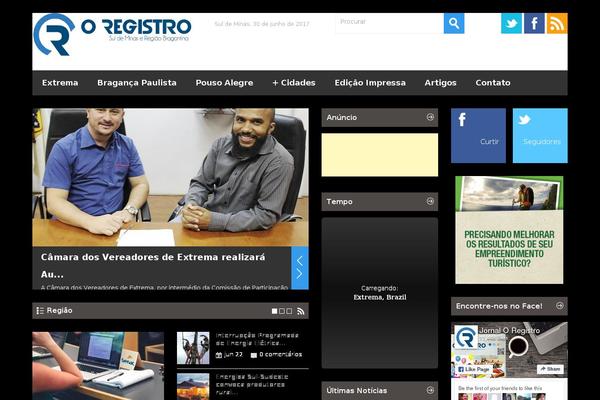
Task: Click the Facebook Like Page button
Action: pyautogui.click(x=474, y=369)
